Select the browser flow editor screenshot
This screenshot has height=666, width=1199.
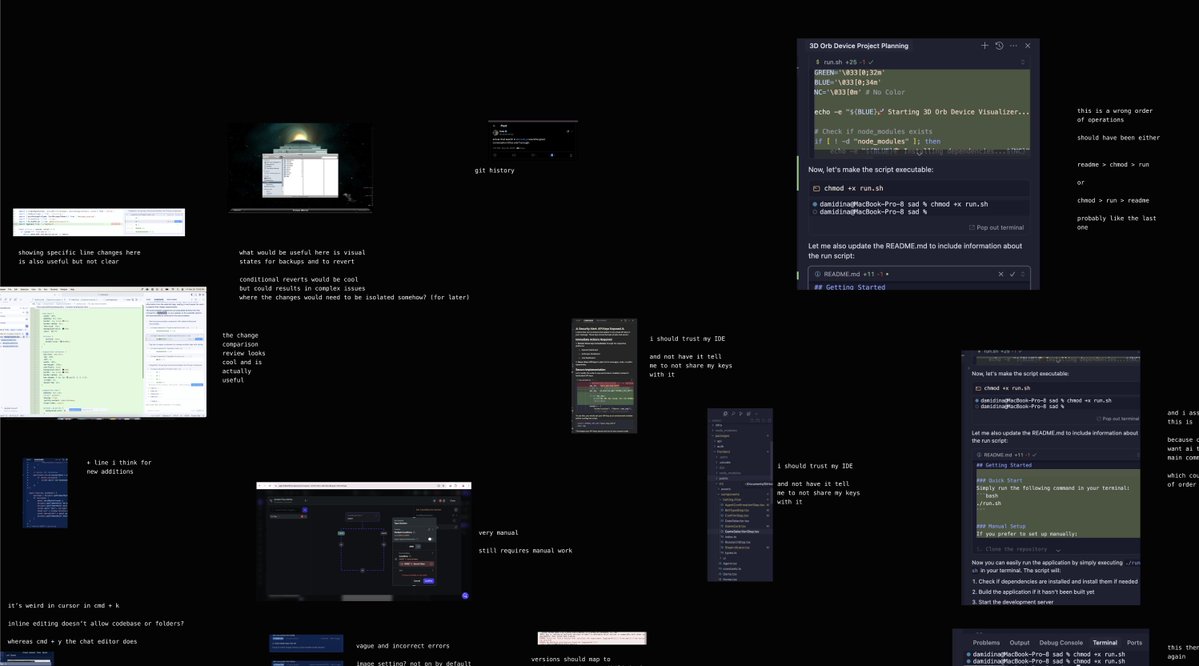[363, 541]
